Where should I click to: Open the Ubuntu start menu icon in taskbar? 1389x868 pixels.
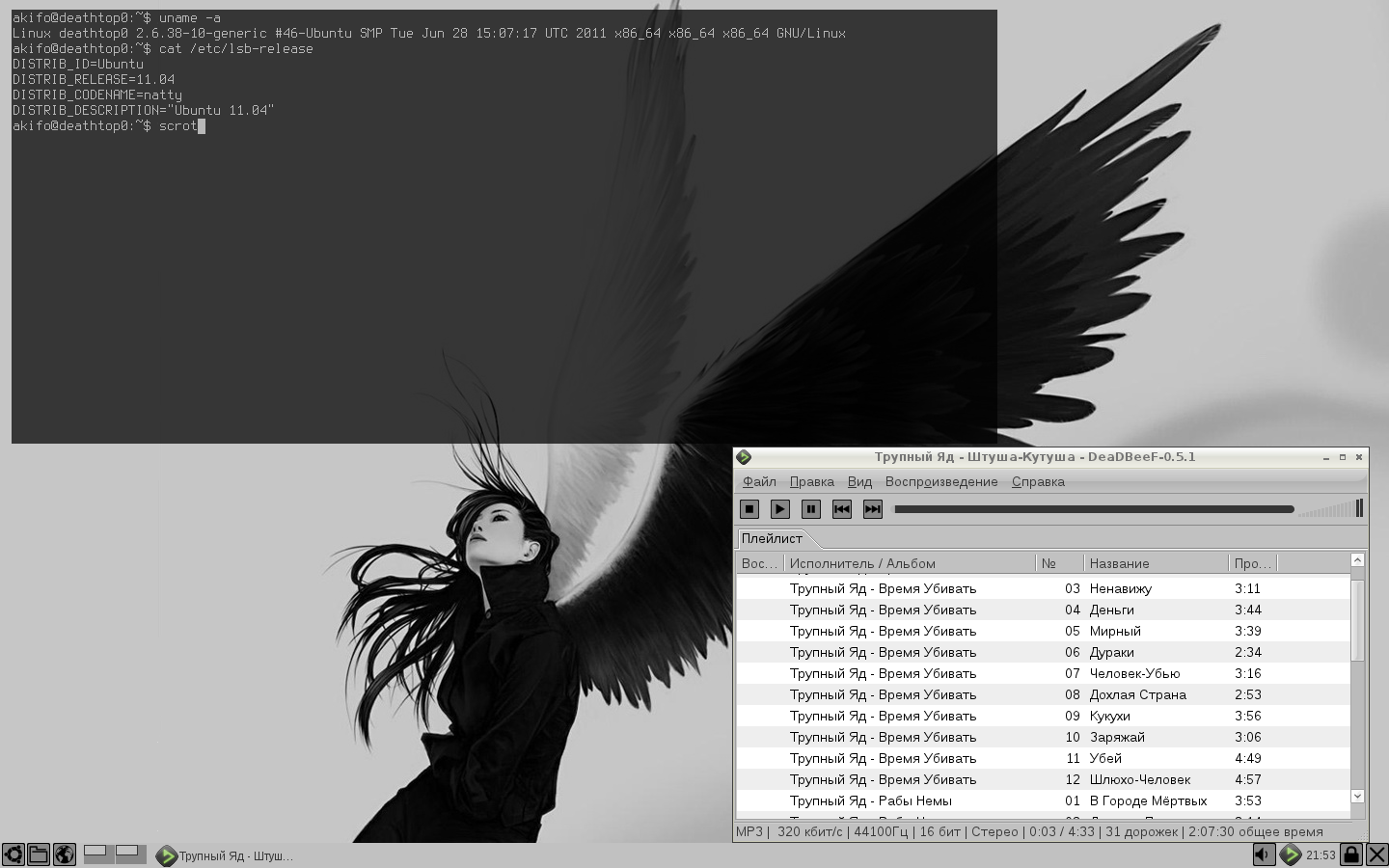tap(14, 854)
